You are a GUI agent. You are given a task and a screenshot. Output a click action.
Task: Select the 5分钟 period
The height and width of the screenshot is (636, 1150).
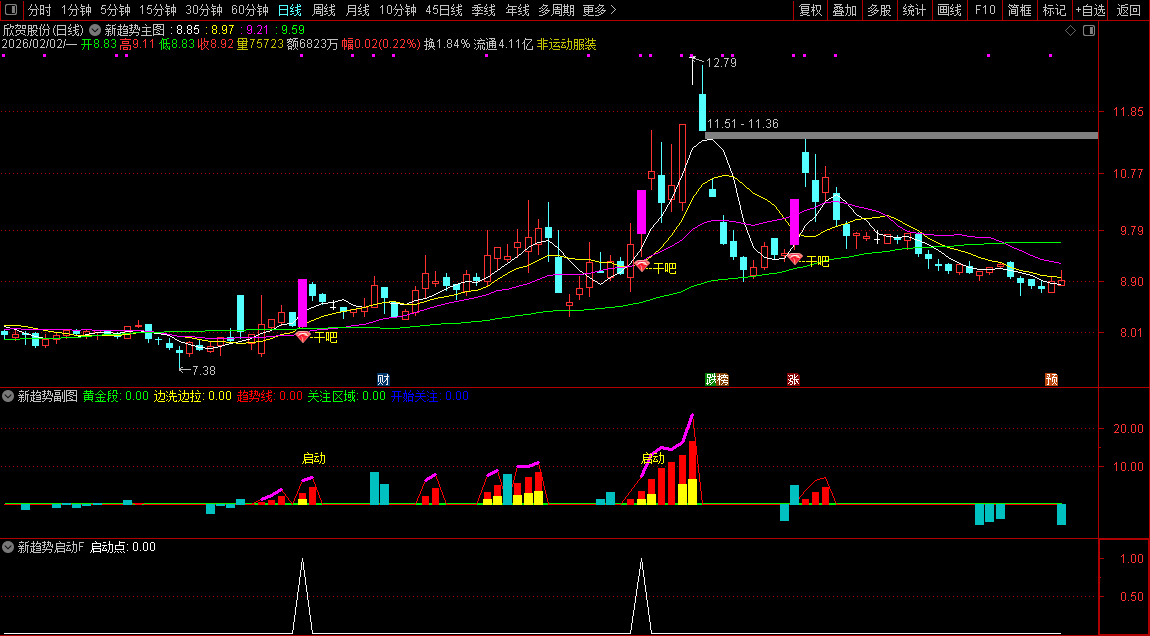[115, 10]
